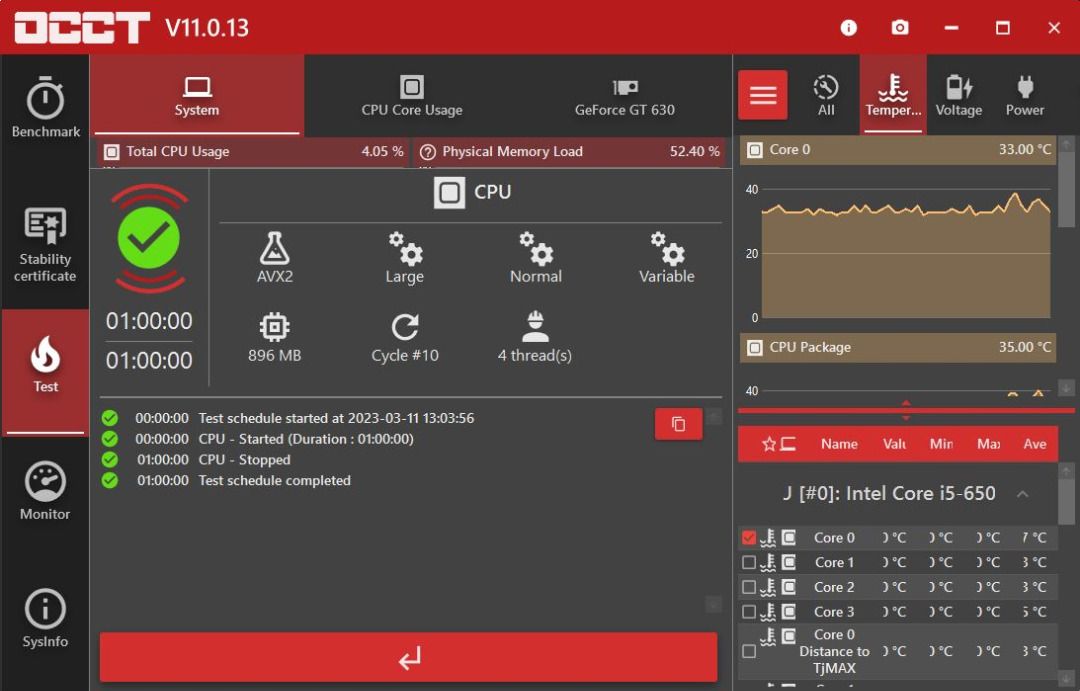The image size is (1080, 691).
Task: Click the Normal mode gears icon
Action: (536, 249)
